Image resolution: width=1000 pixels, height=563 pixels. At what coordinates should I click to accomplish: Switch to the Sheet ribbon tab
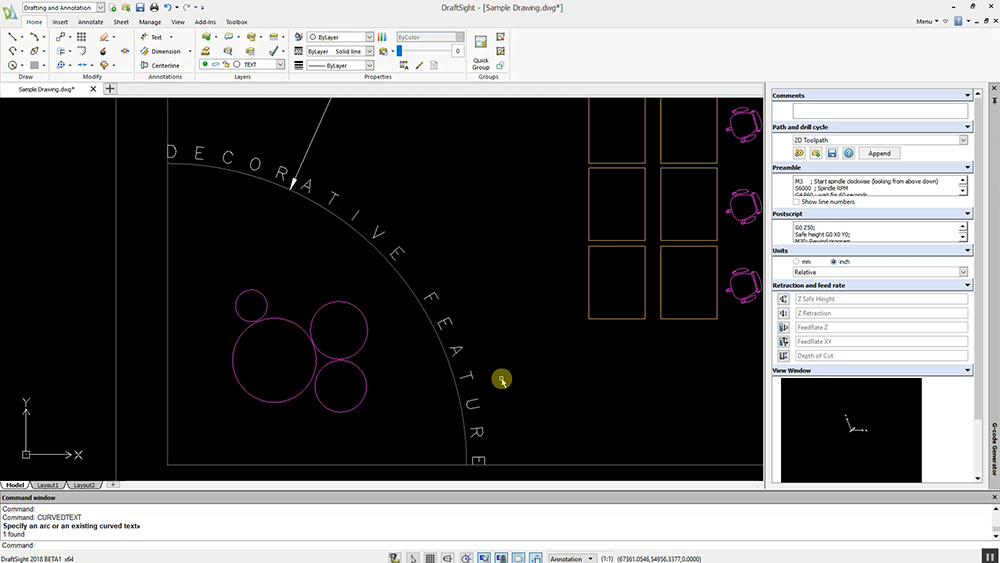point(121,22)
